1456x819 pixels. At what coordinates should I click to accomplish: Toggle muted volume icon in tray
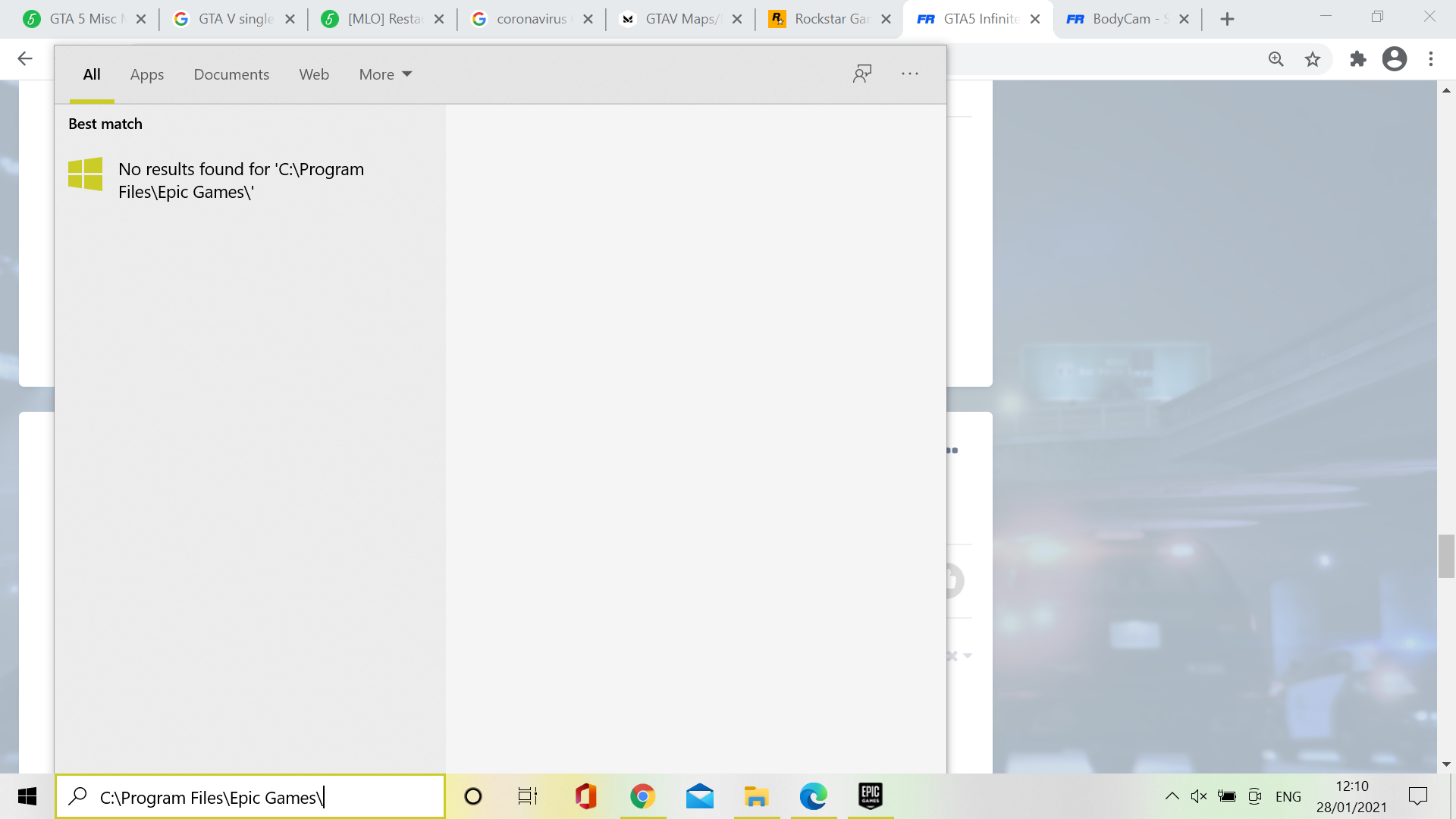(x=1198, y=796)
